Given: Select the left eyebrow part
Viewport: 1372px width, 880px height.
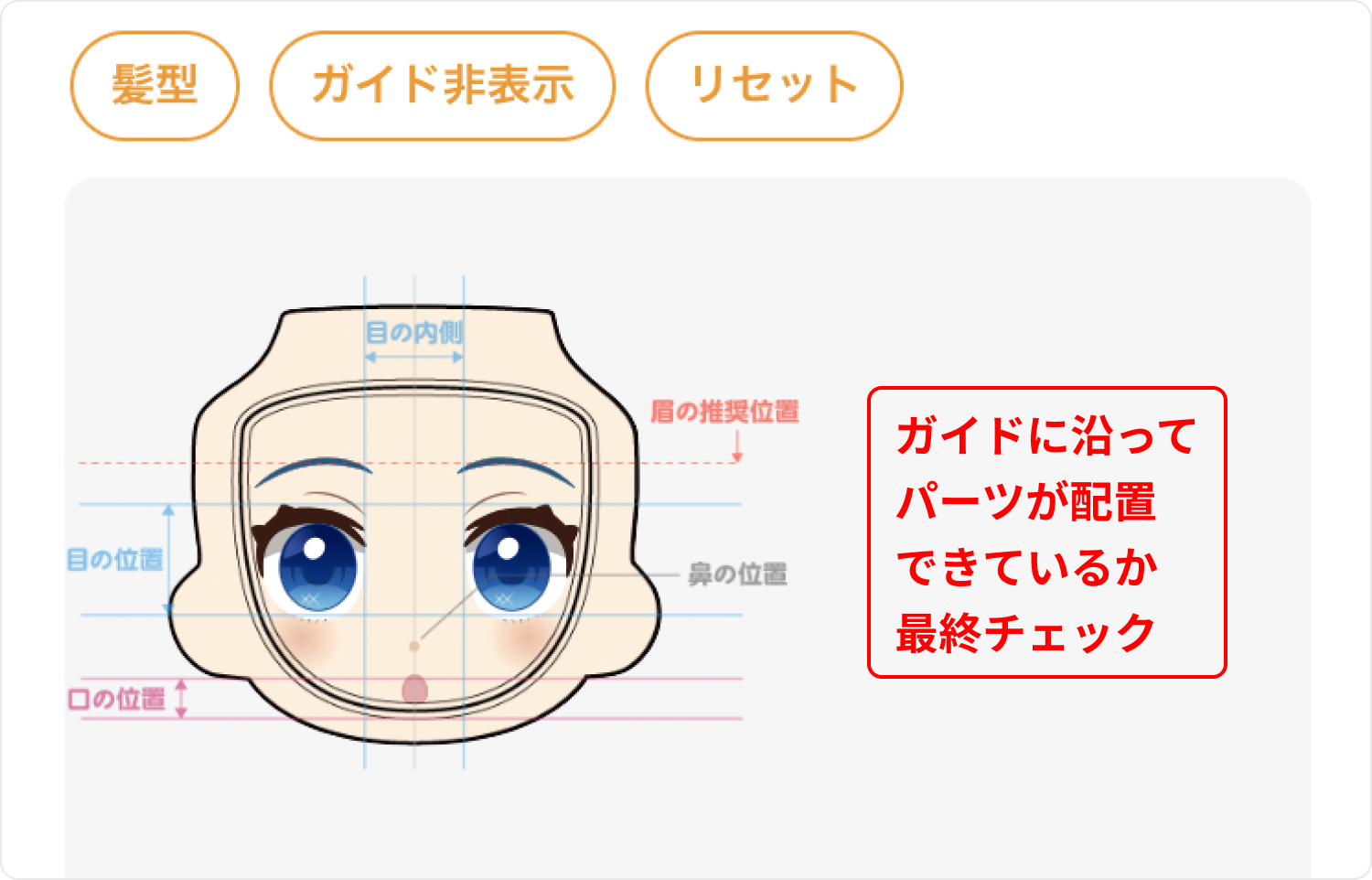Looking at the screenshot, I should [313, 470].
